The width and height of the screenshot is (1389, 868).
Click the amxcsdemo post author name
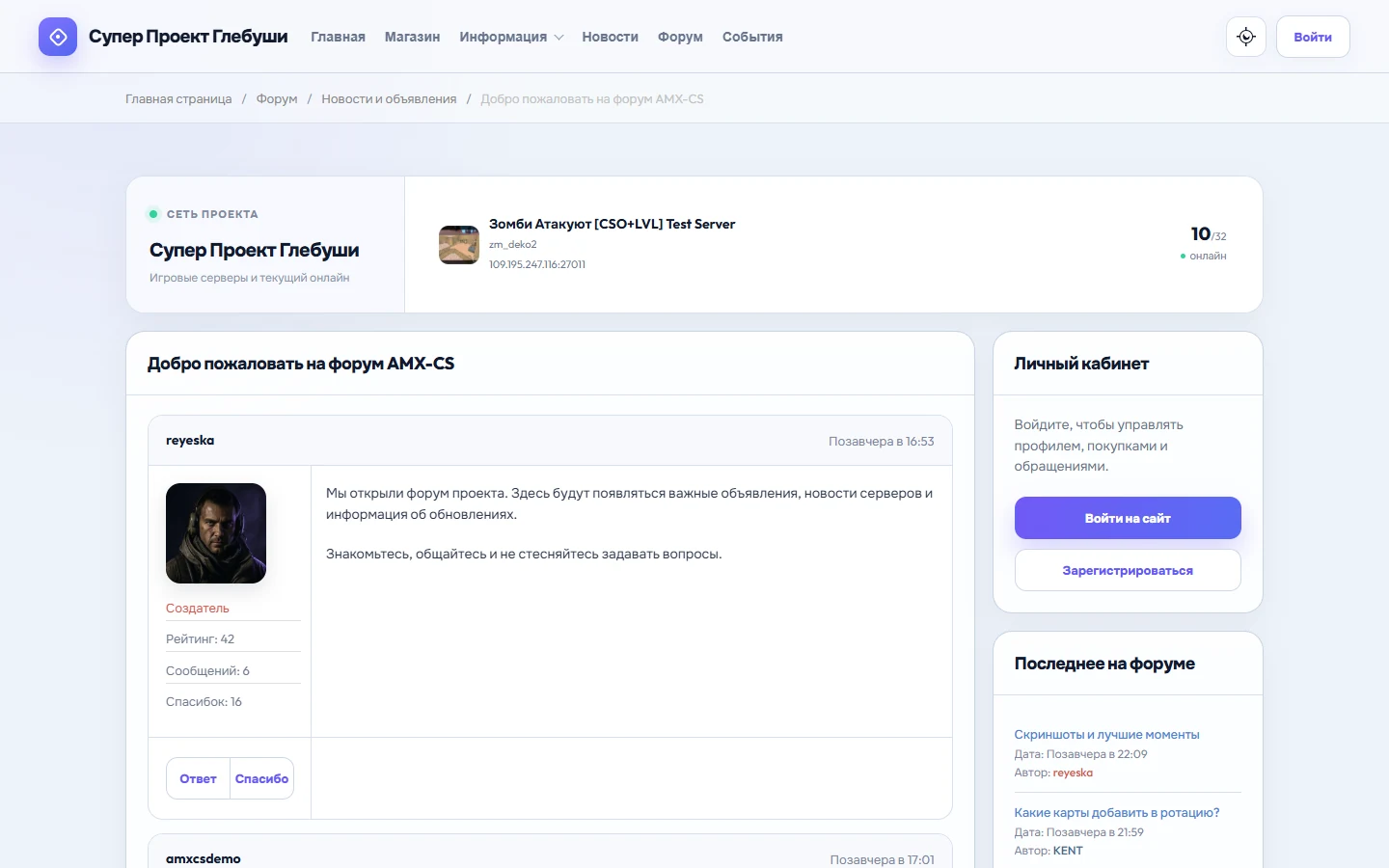click(x=204, y=858)
